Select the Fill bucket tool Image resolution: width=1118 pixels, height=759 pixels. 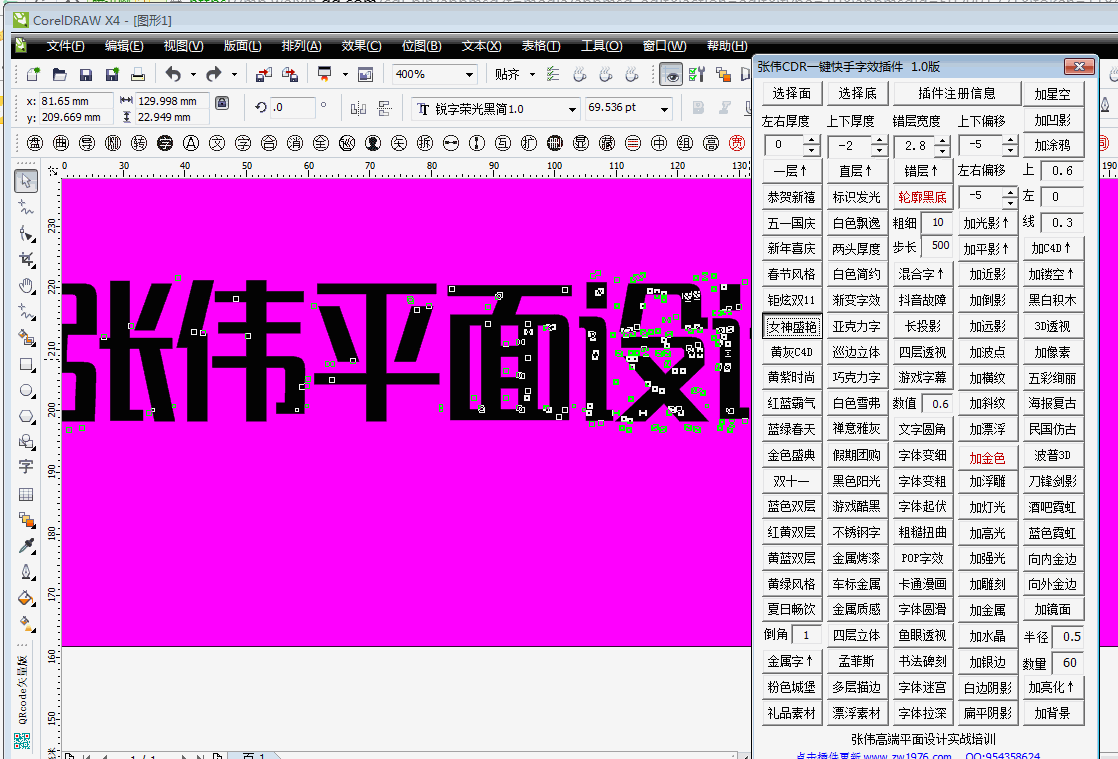tap(26, 598)
